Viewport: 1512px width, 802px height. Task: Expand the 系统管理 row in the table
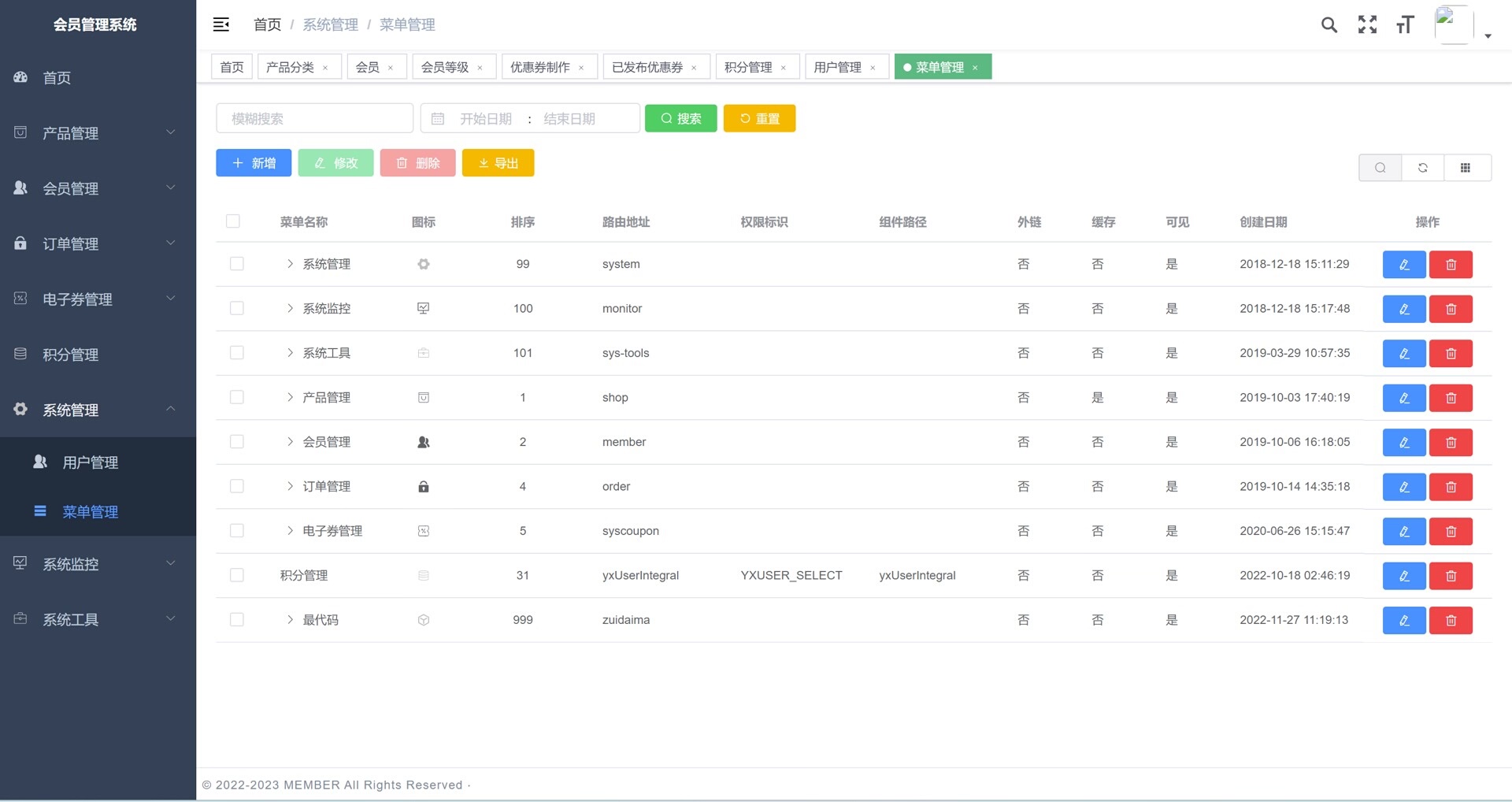coord(290,264)
